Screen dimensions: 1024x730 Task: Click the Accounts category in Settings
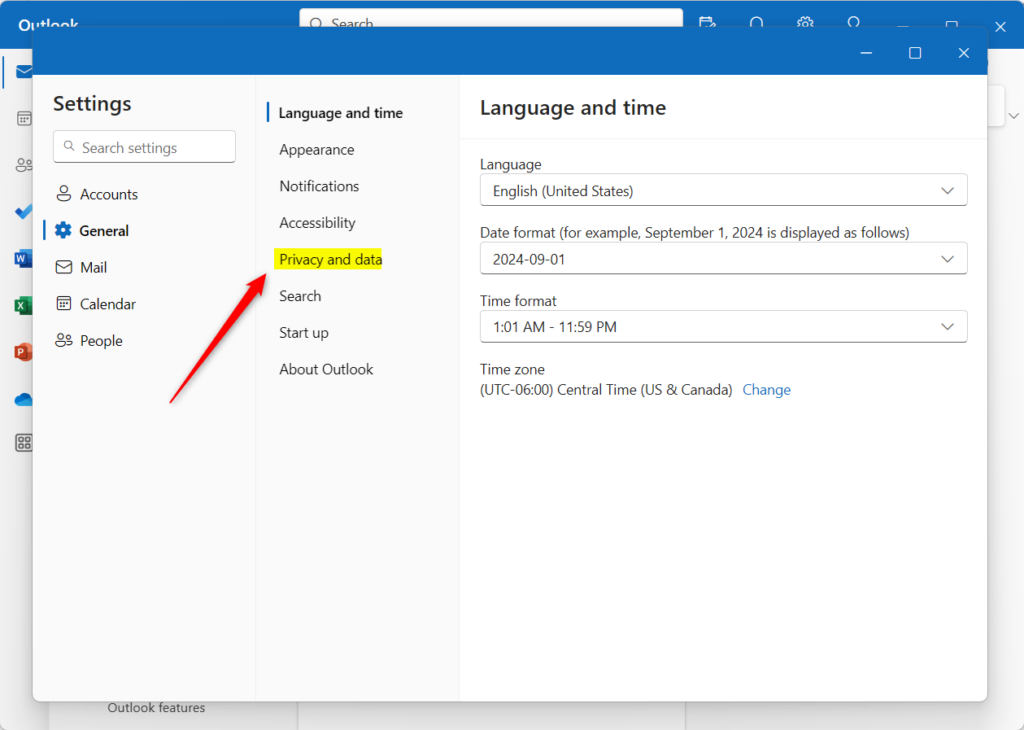[x=108, y=194]
